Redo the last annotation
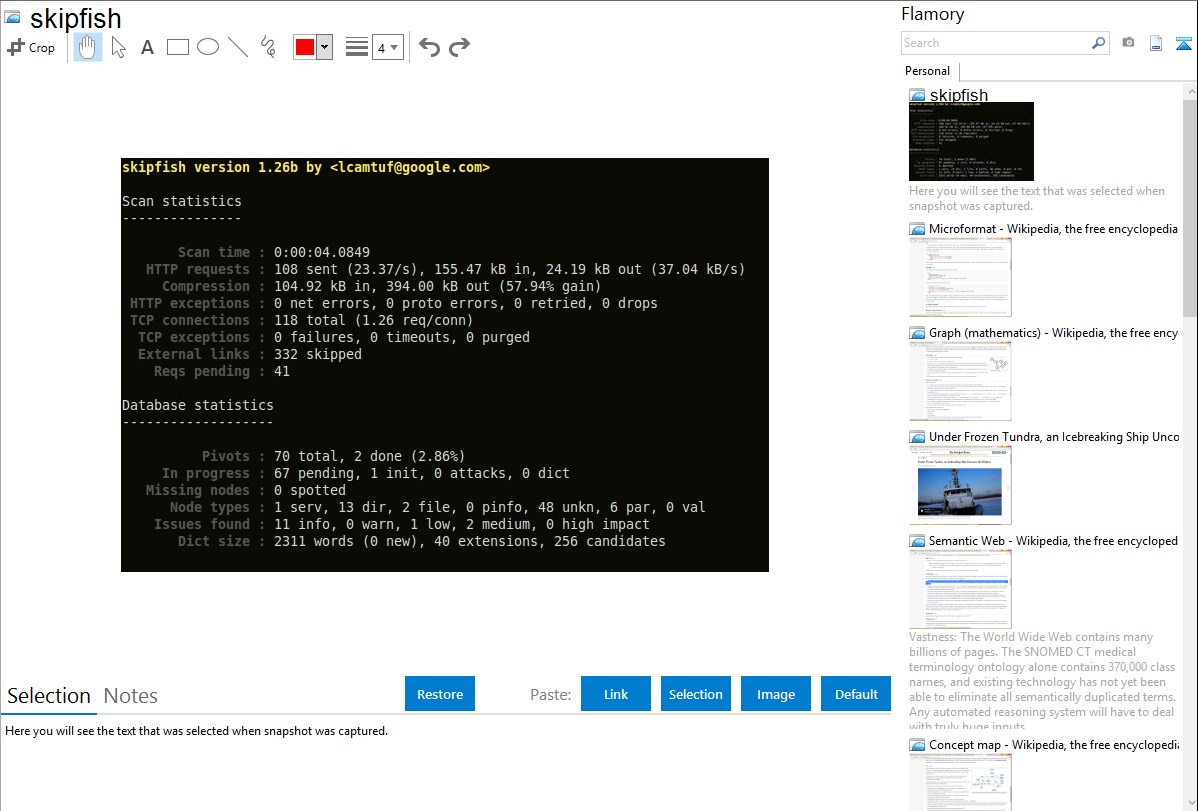The image size is (1198, 811). (x=459, y=47)
